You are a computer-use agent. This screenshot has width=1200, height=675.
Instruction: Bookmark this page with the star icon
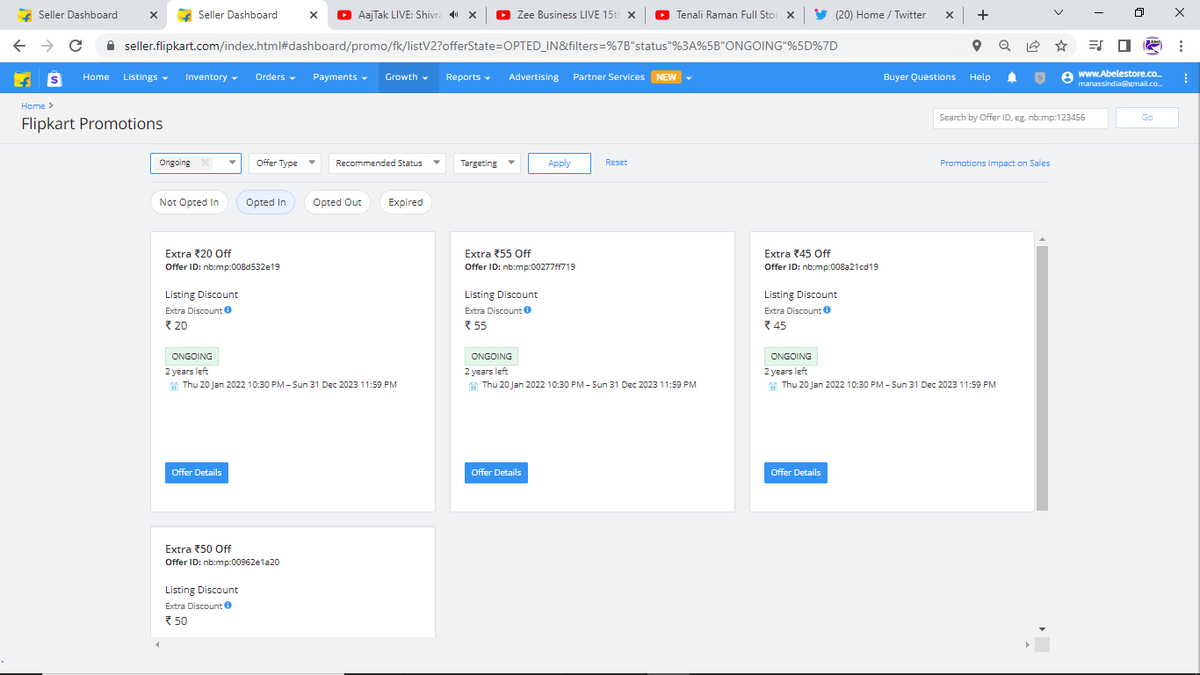pos(1060,46)
